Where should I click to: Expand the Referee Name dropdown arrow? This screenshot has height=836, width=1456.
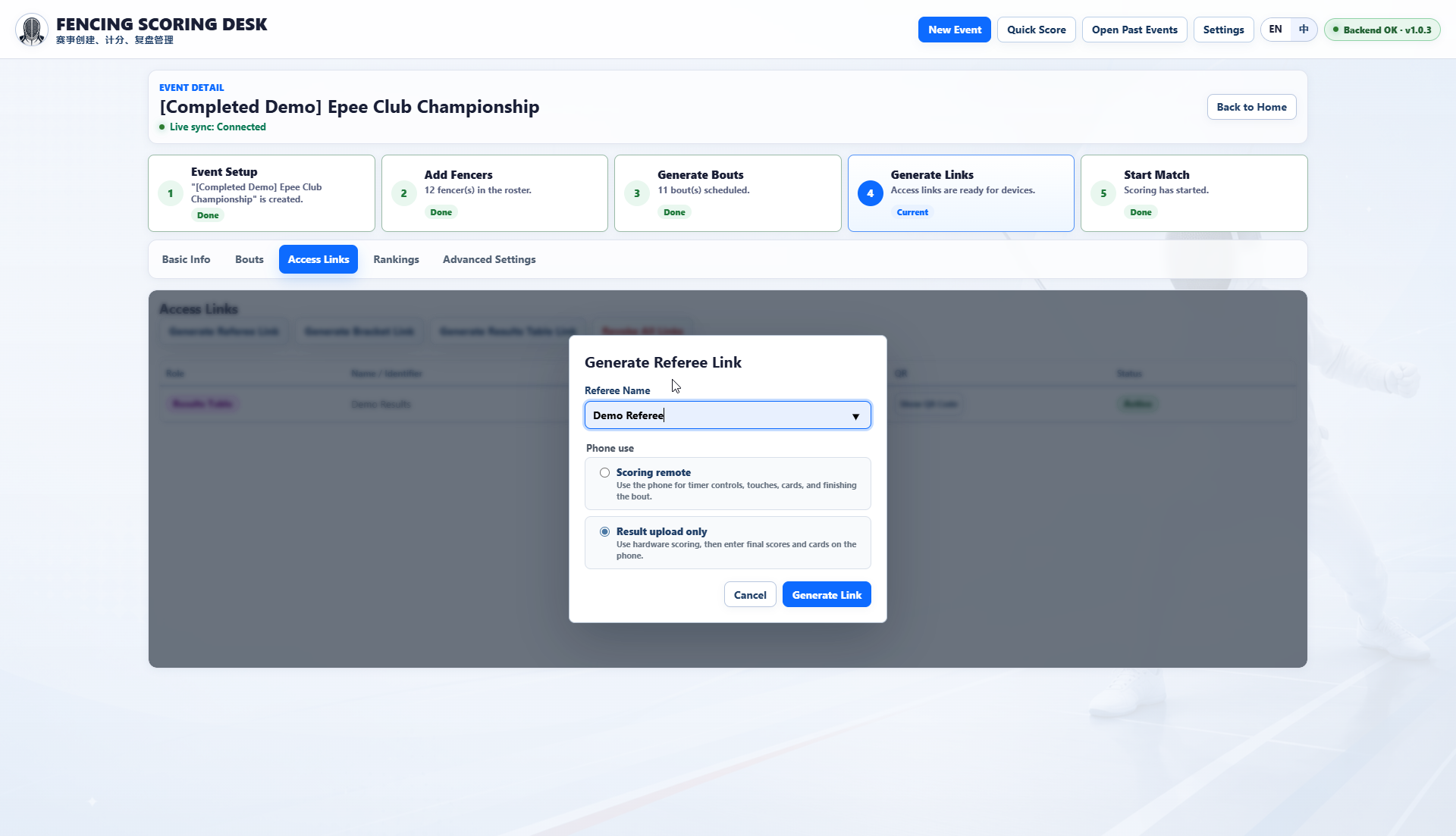coord(855,416)
